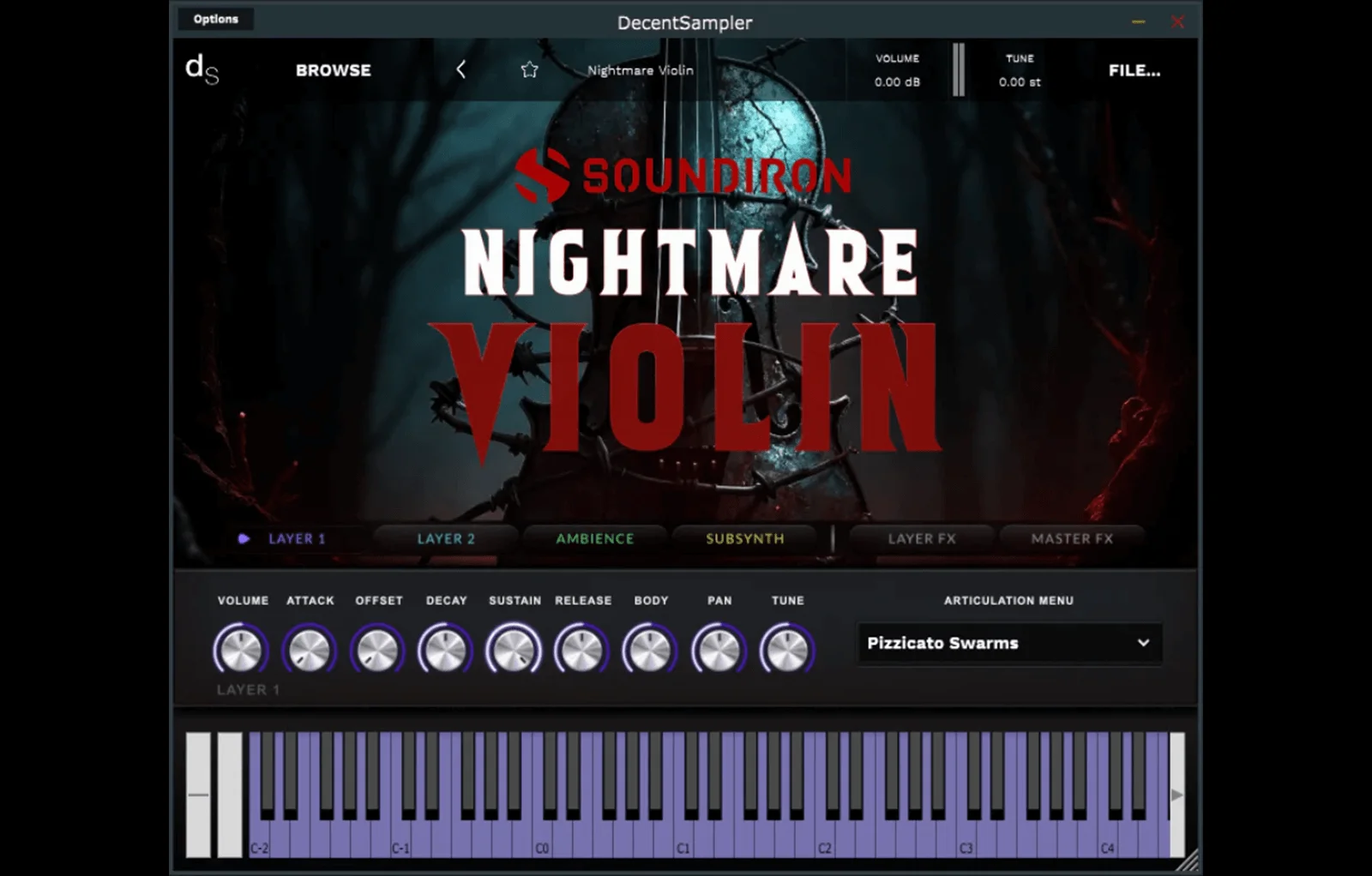Expand the Articulation Menu chevron

1141,643
